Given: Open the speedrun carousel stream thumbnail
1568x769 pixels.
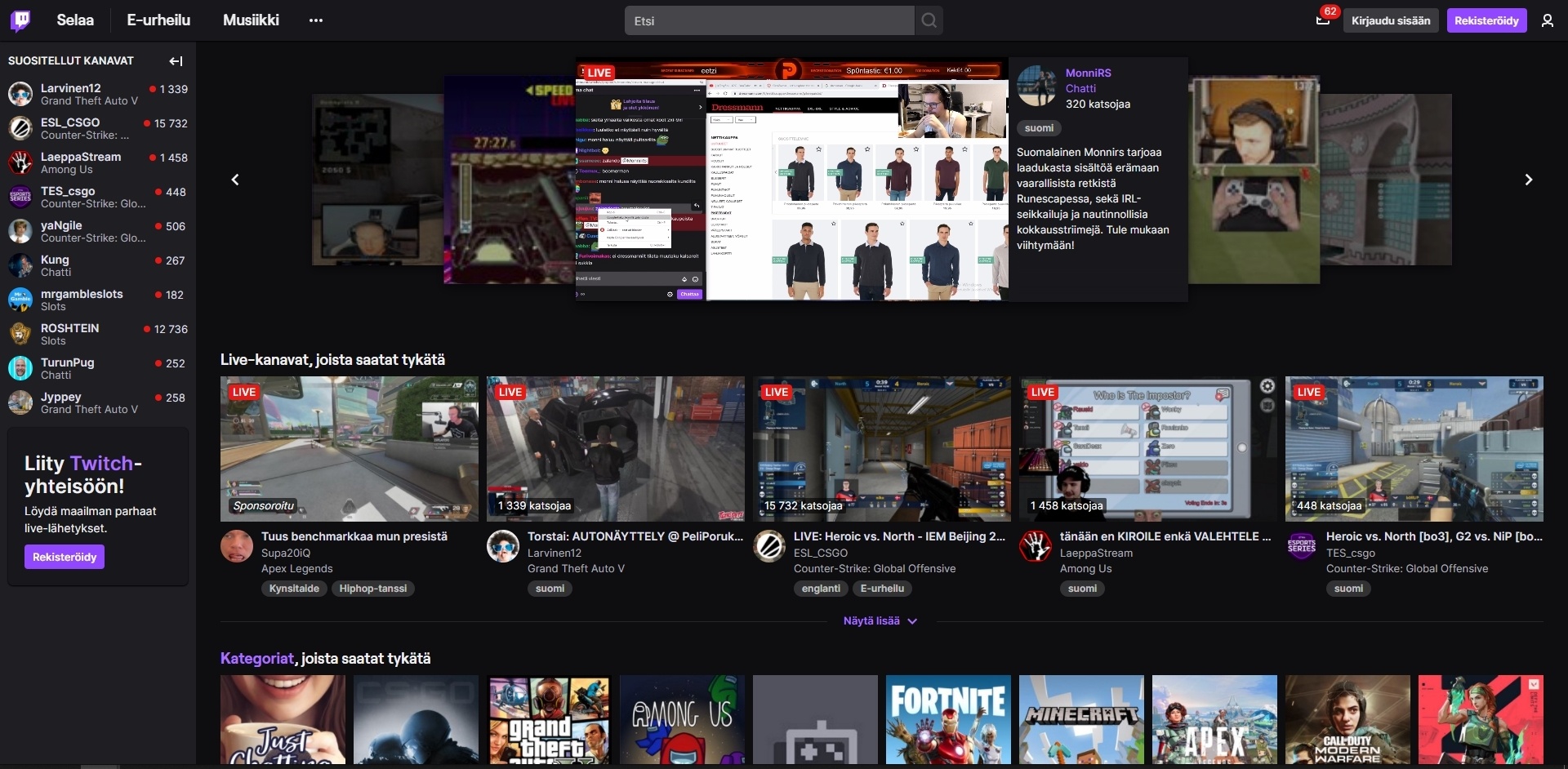Looking at the screenshot, I should coord(510,180).
